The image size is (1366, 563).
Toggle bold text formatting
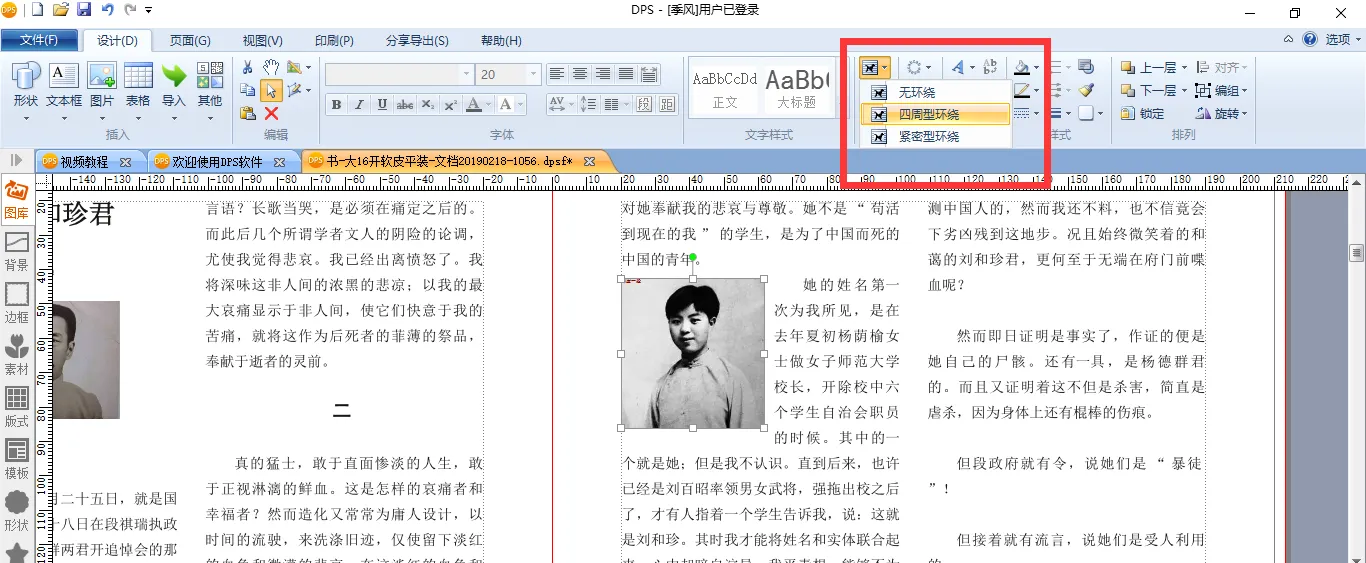336,105
